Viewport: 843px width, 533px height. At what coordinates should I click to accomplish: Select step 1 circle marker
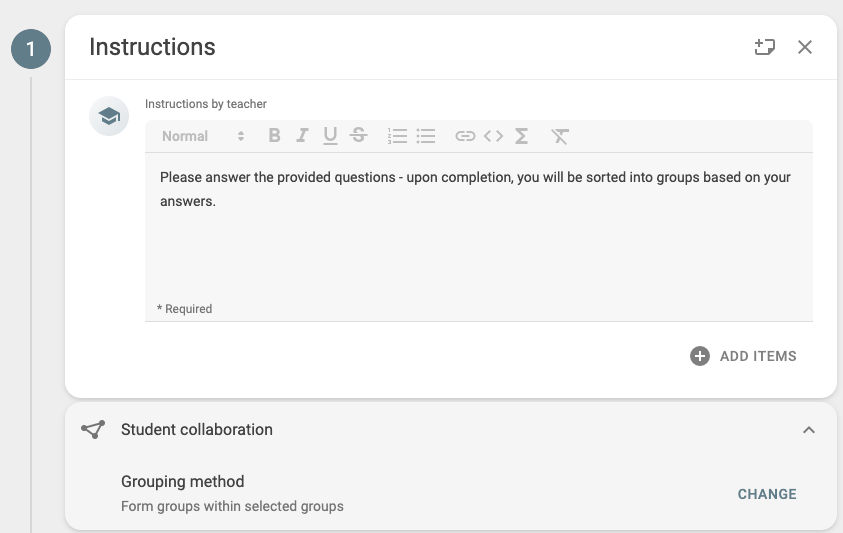[x=31, y=49]
